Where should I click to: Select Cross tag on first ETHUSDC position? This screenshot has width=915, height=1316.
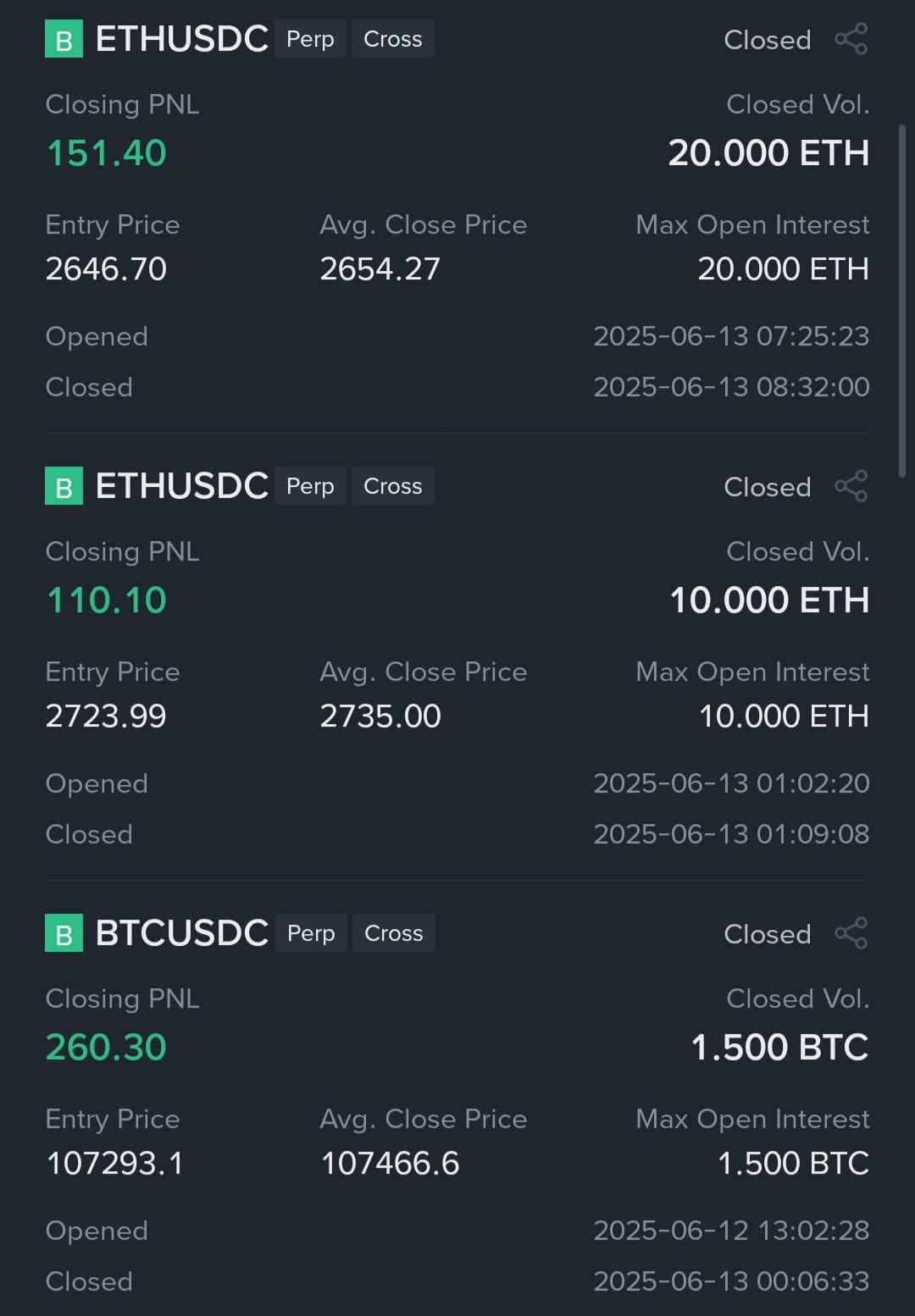click(393, 39)
